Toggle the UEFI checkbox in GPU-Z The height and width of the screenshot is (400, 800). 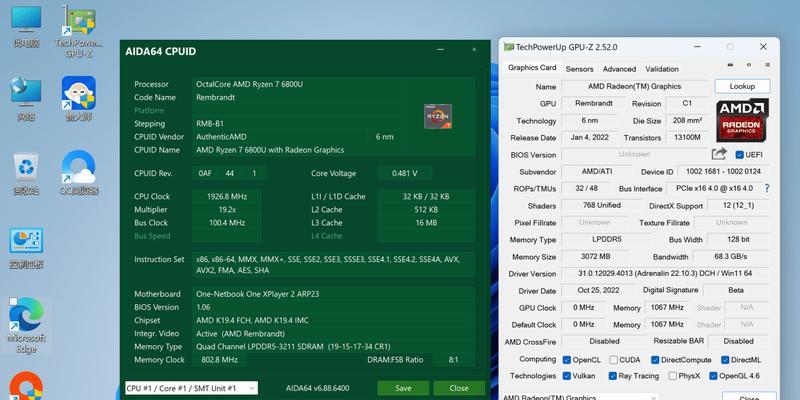[740, 155]
